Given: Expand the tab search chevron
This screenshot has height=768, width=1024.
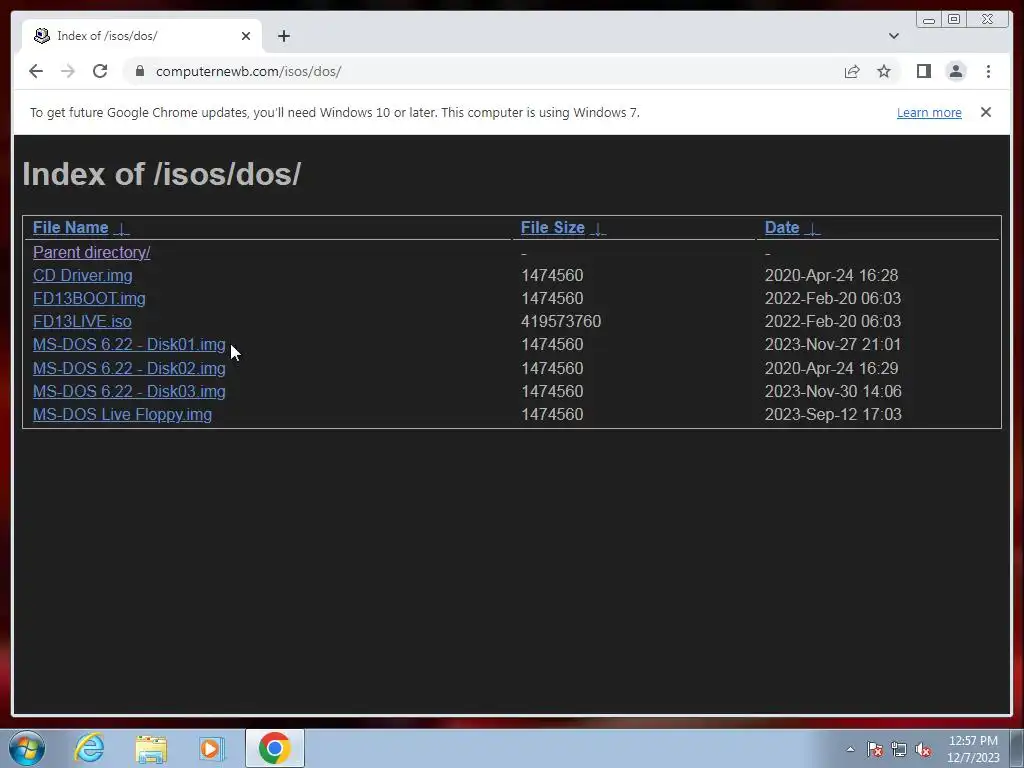Looking at the screenshot, I should [894, 36].
